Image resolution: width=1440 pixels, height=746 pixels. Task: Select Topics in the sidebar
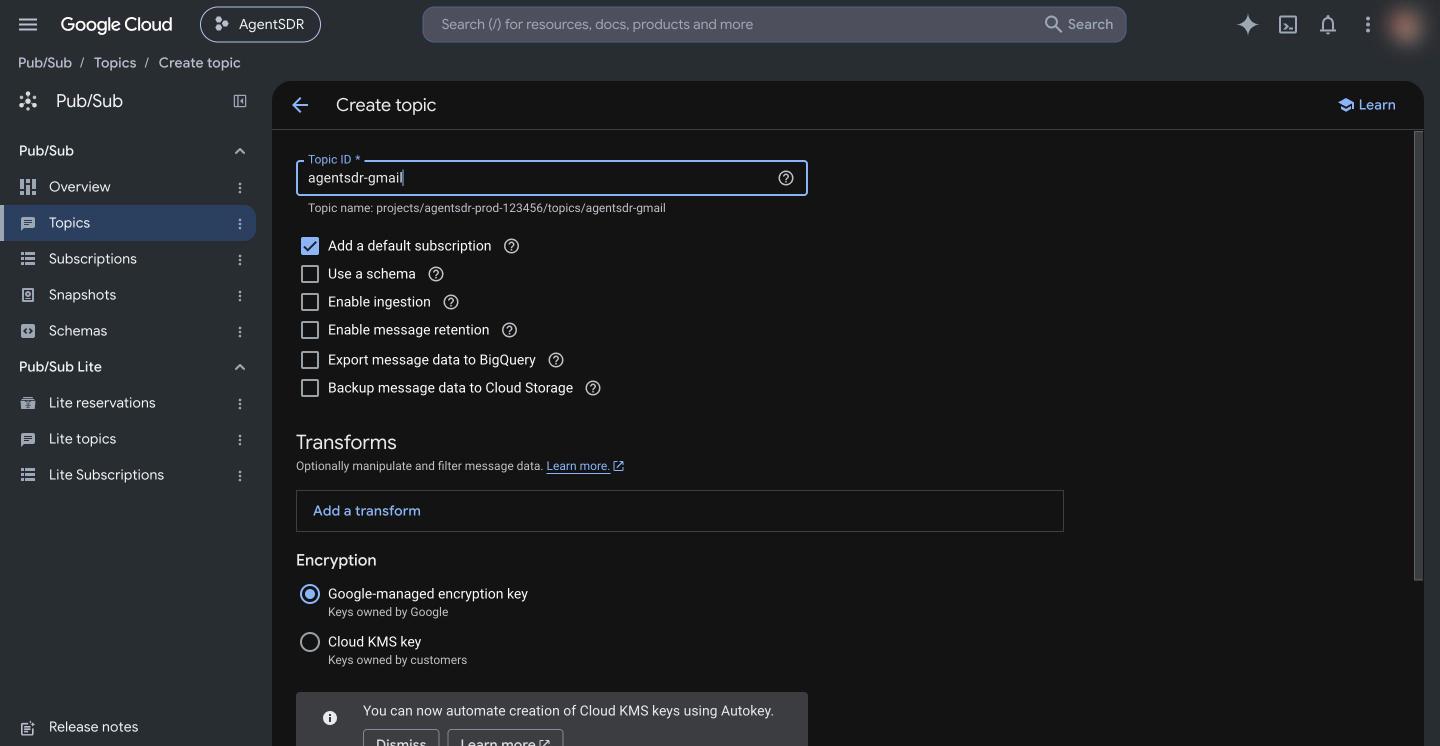pyautogui.click(x=128, y=223)
